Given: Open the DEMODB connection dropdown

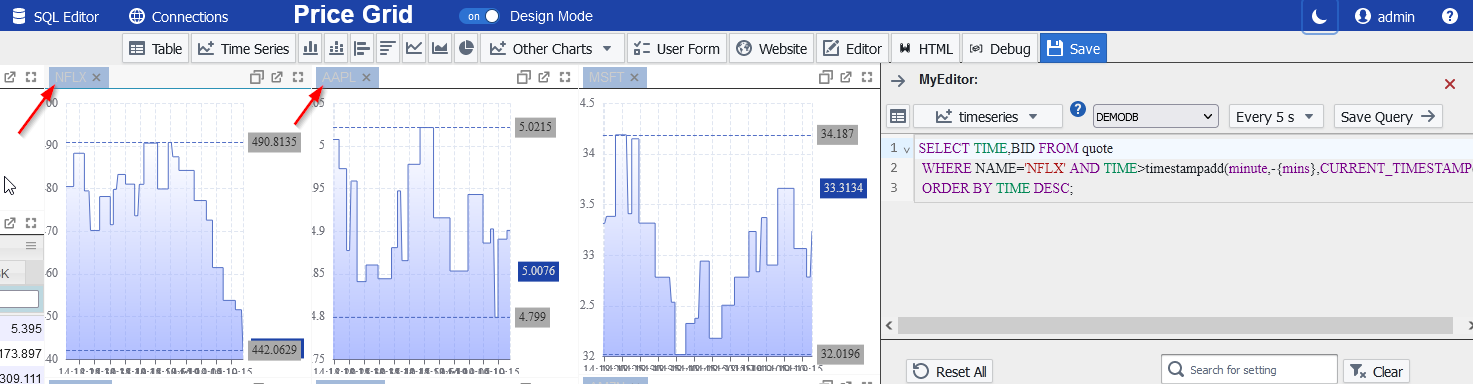Looking at the screenshot, I should coord(1155,116).
